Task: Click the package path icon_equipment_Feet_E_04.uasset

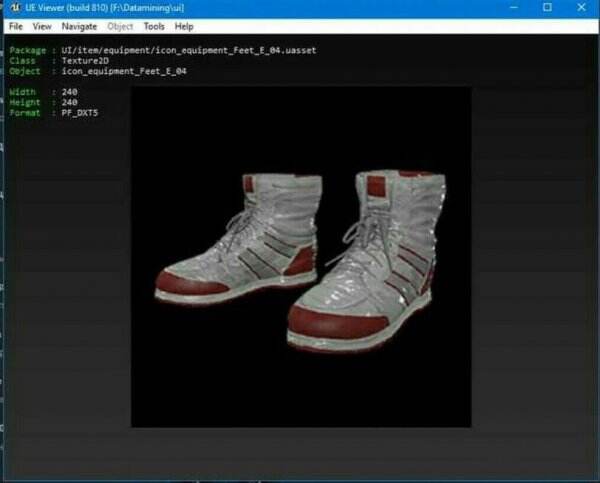Action: coord(189,50)
